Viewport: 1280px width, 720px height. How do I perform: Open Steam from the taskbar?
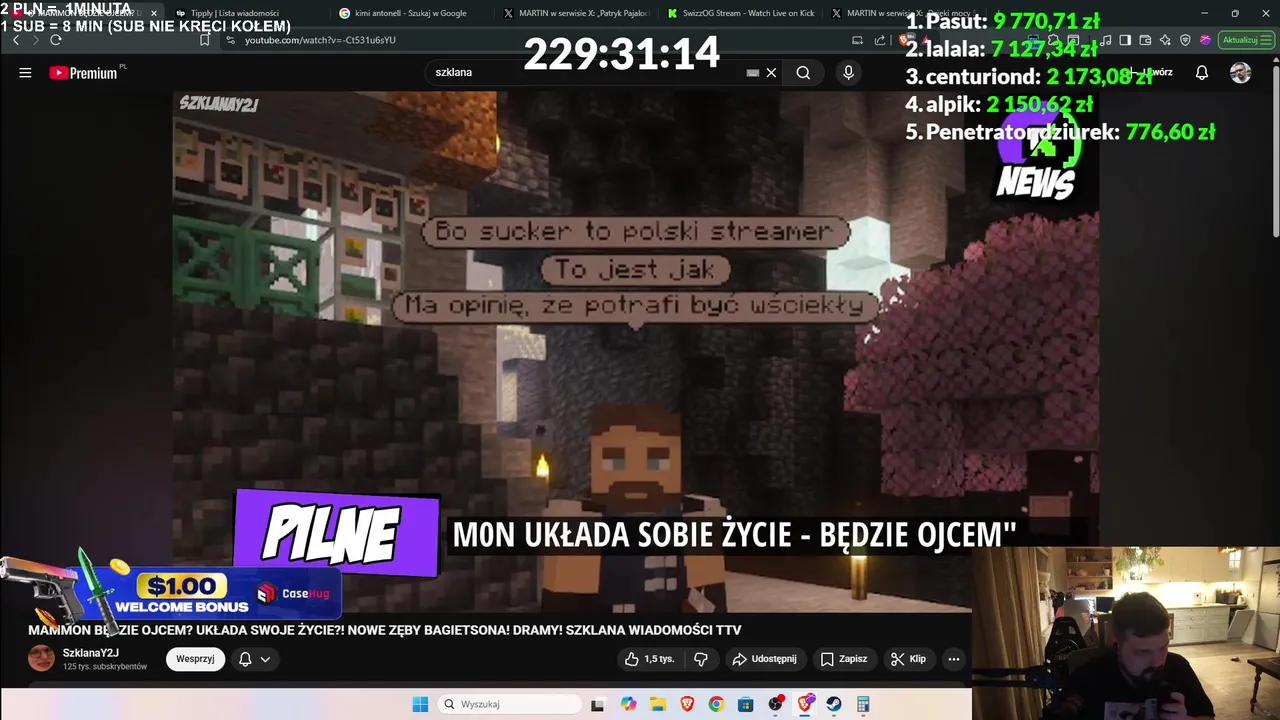(833, 704)
